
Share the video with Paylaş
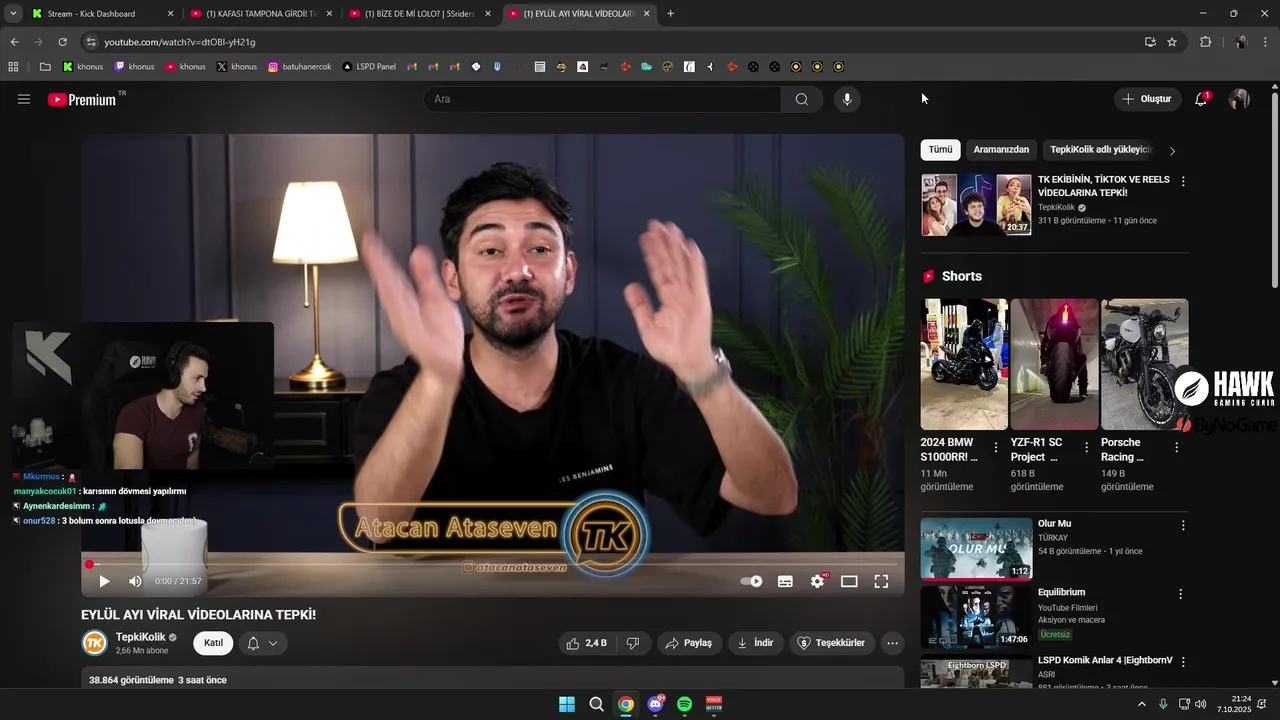pyautogui.click(x=688, y=643)
